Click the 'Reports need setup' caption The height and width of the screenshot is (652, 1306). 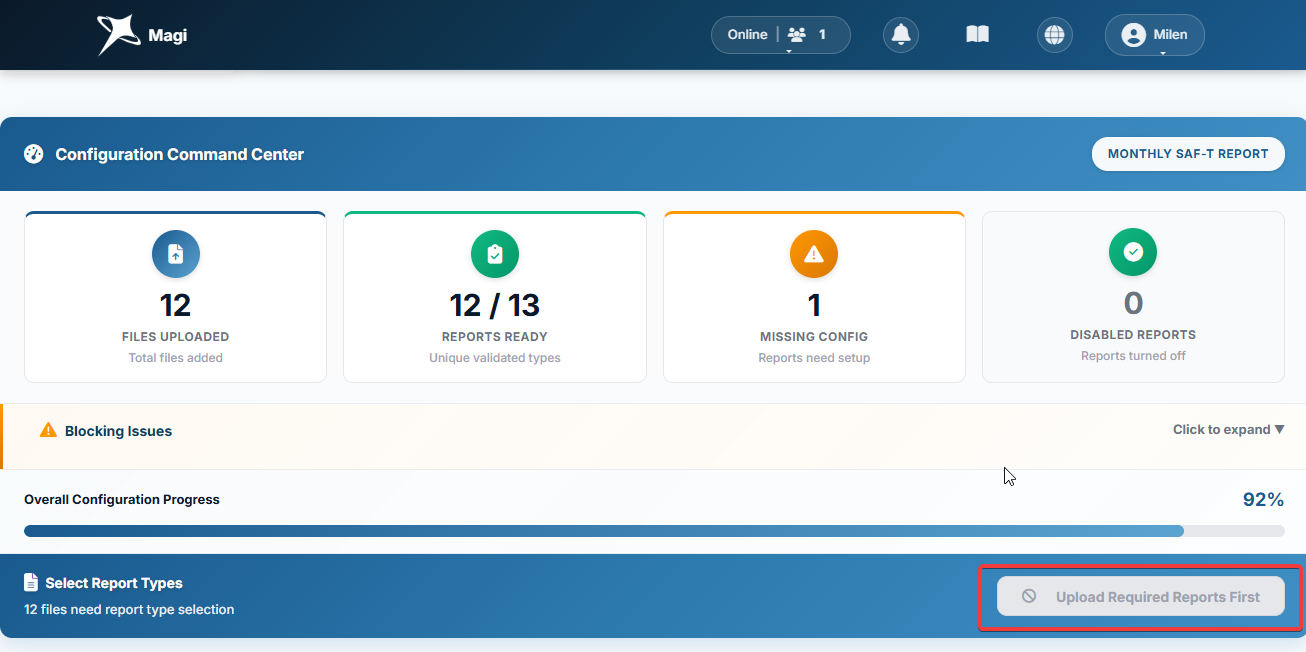tap(814, 358)
